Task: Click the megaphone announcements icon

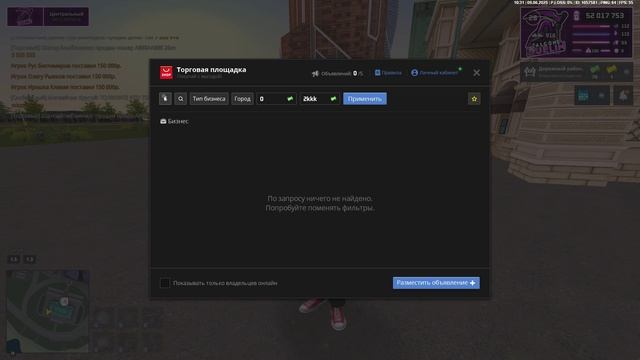Action: (x=315, y=73)
